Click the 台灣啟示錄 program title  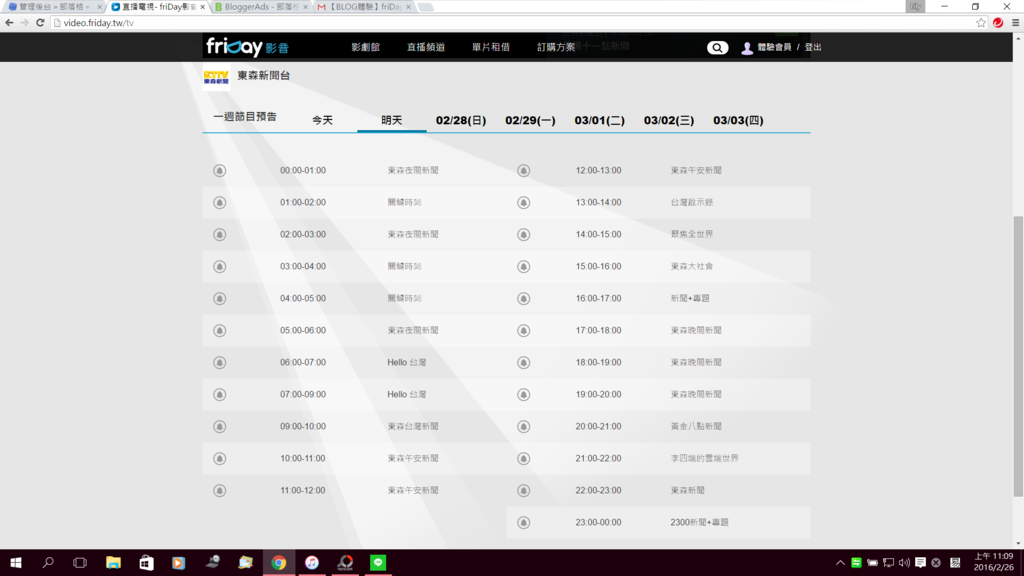[x=692, y=202]
